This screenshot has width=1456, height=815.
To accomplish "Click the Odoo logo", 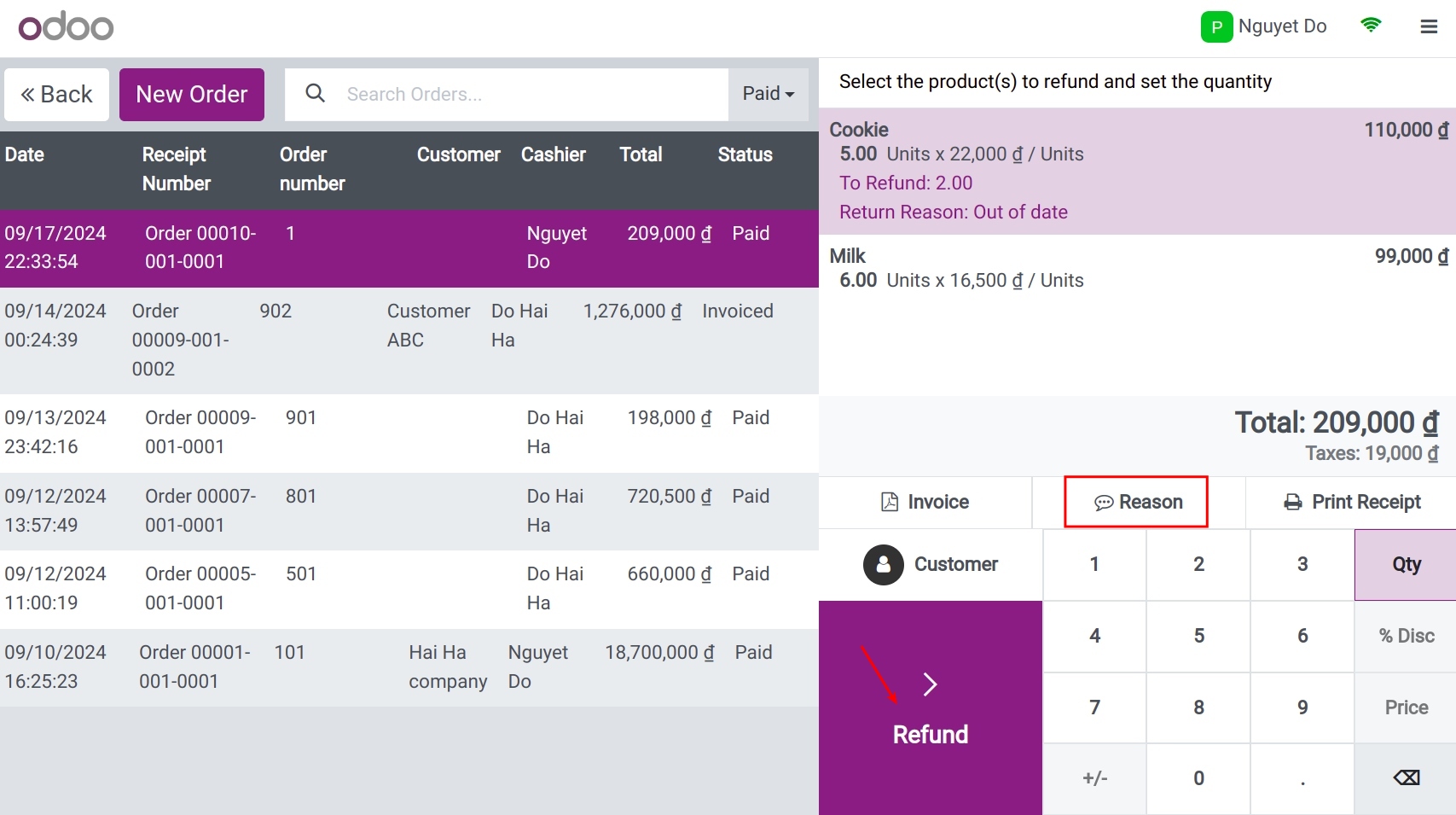I will (66, 27).
